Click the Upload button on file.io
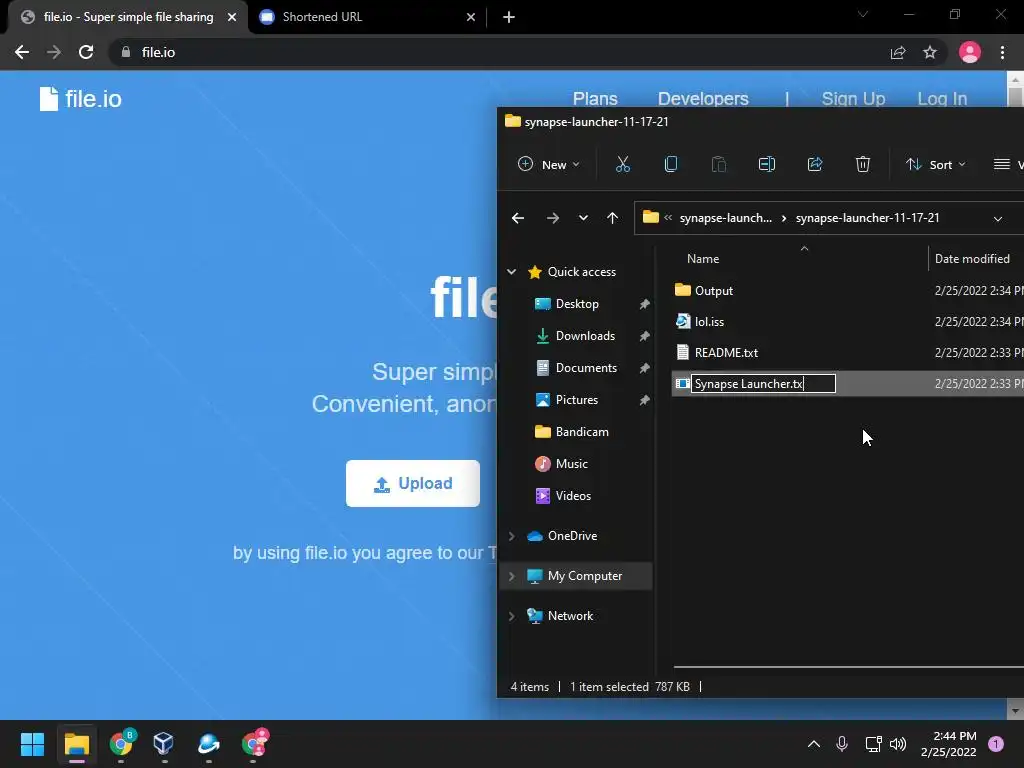Viewport: 1024px width, 768px height. tap(413, 483)
